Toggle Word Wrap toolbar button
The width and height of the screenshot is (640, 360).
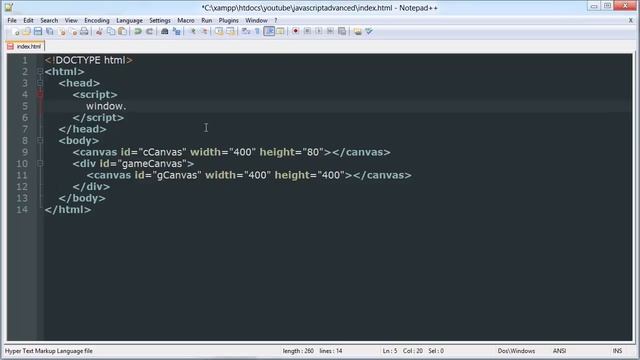click(246, 31)
